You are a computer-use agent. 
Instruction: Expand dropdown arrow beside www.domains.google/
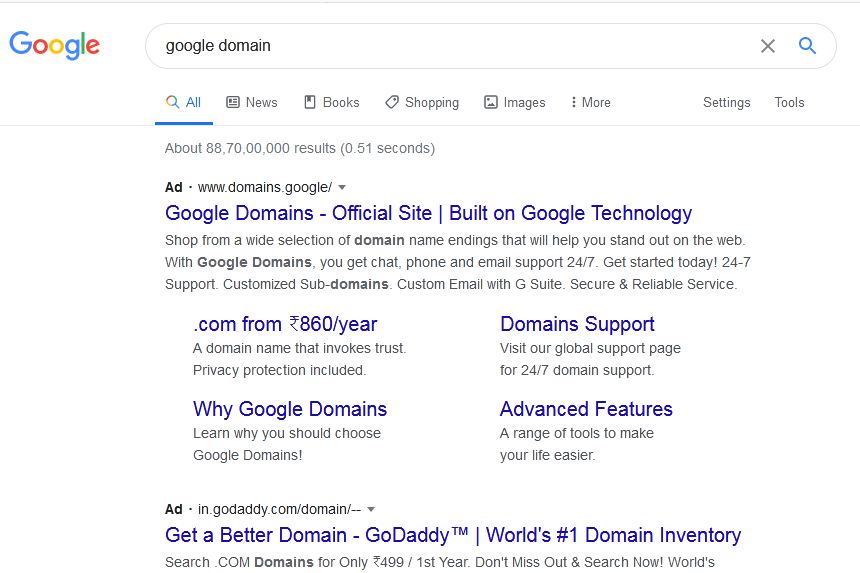[342, 188]
